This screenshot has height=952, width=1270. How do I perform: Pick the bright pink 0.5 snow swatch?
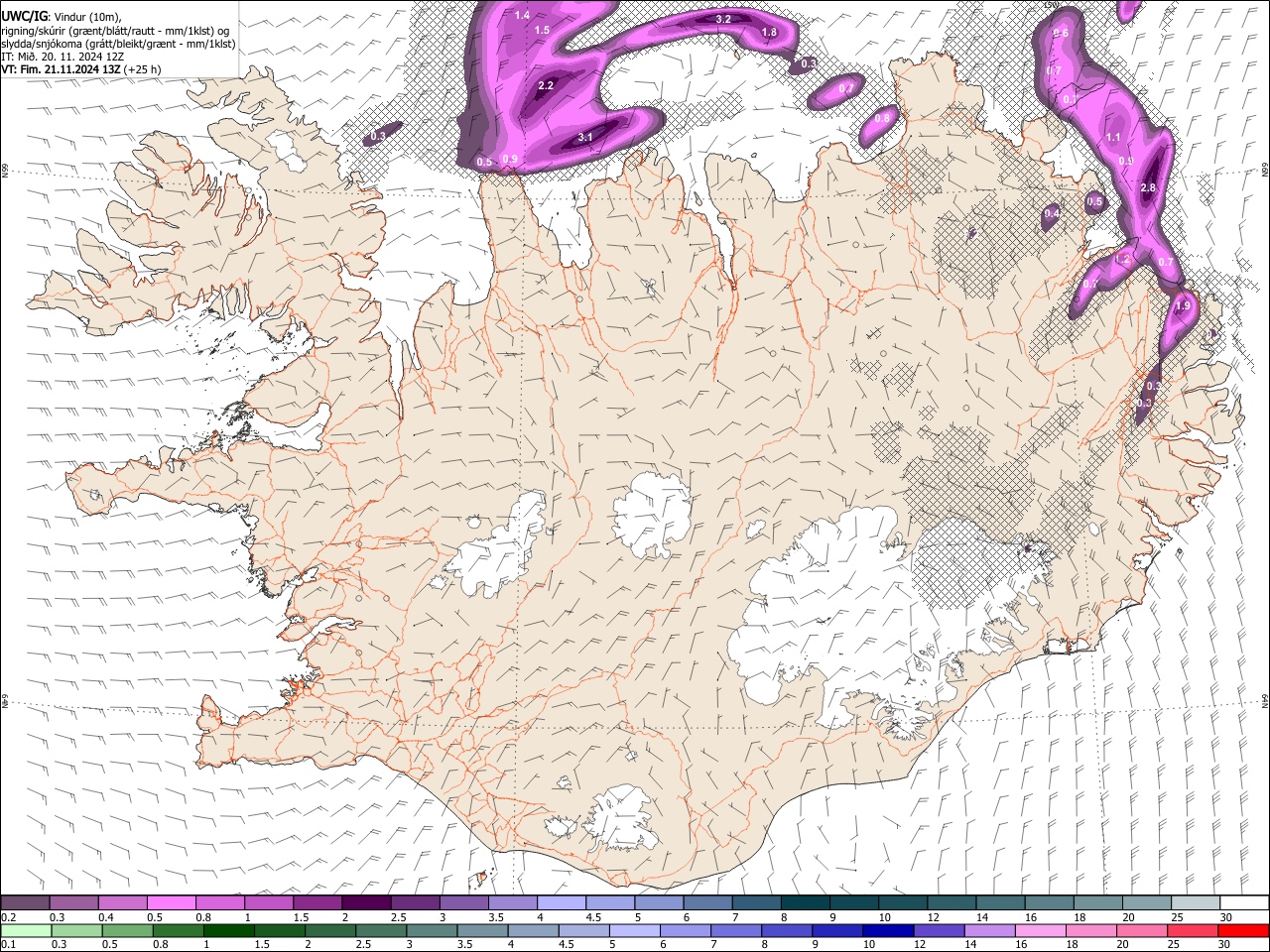pyautogui.click(x=171, y=902)
